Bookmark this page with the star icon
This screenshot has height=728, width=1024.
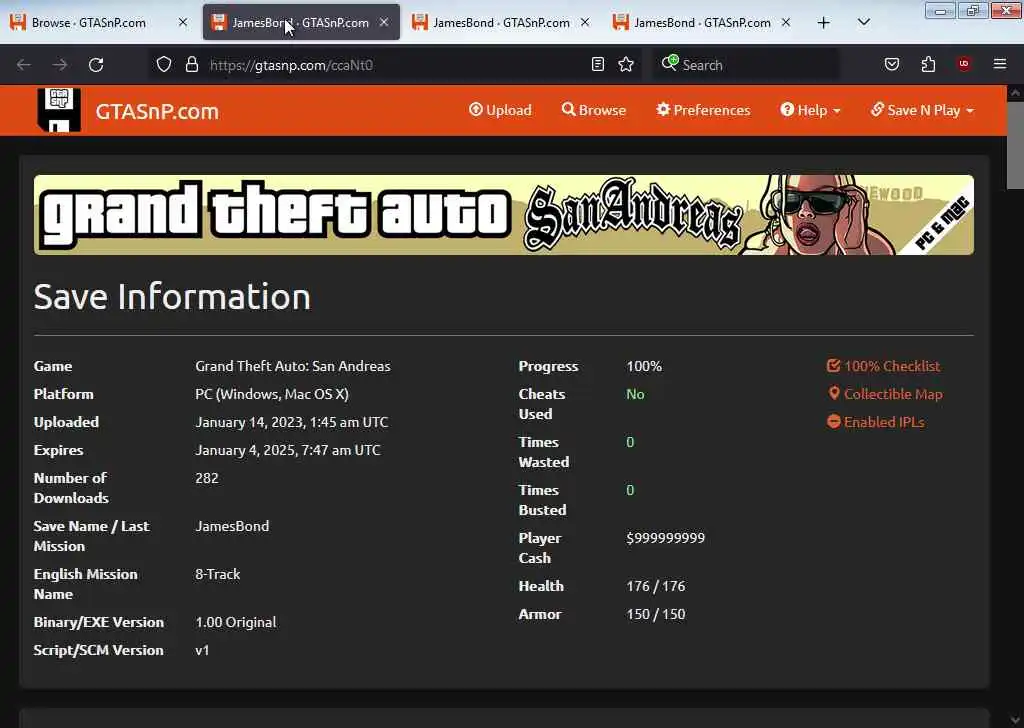626,64
